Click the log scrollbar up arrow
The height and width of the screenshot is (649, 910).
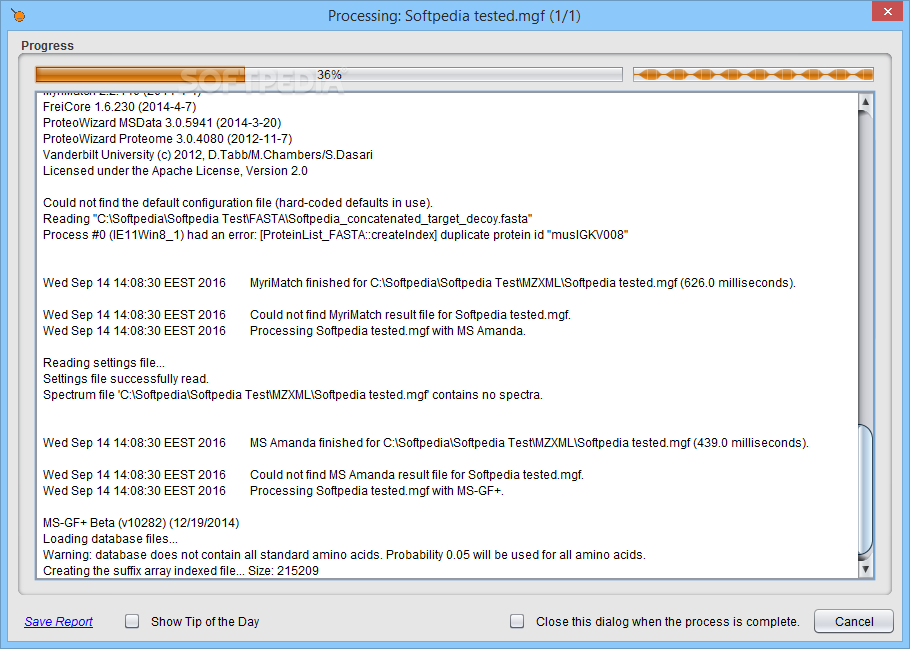click(x=865, y=102)
